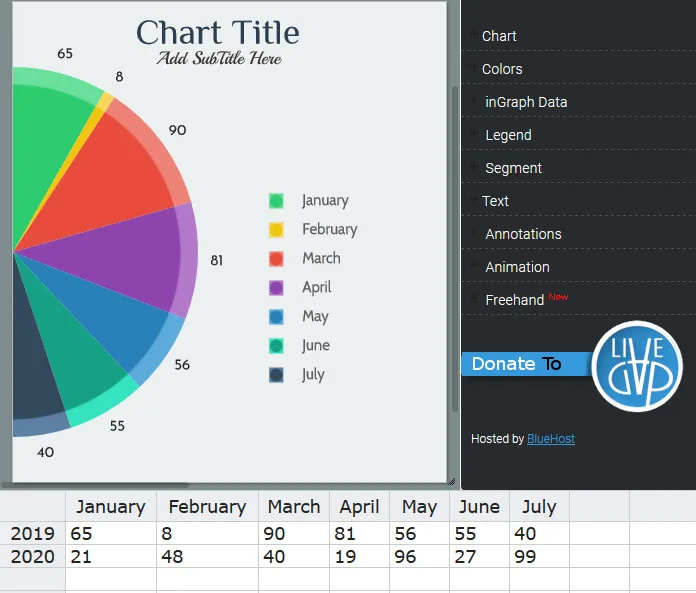The height and width of the screenshot is (593, 696).
Task: Click the chart's vertical scrollbar
Action: pyautogui.click(x=454, y=249)
